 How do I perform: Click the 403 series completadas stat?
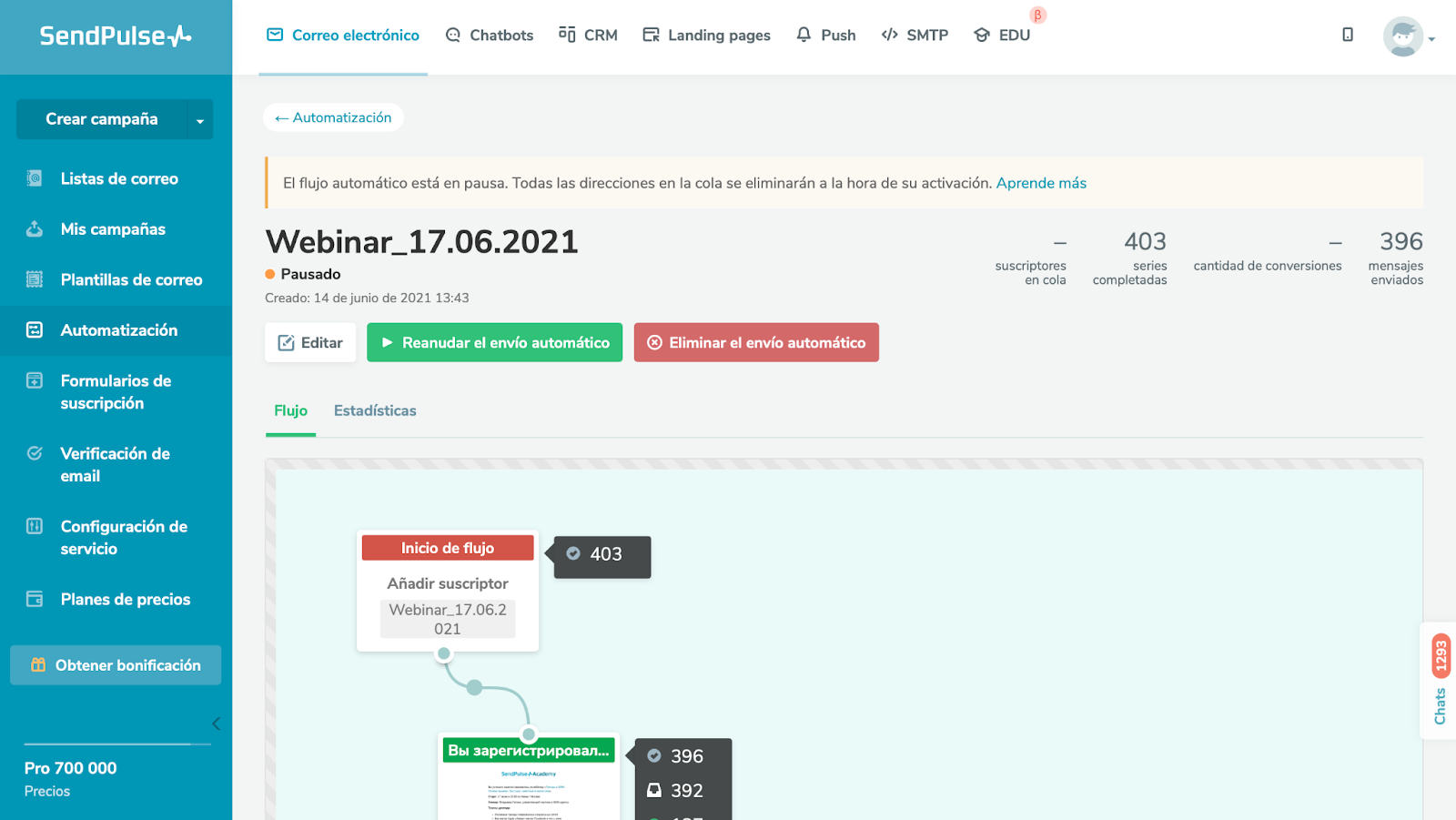tap(1129, 257)
